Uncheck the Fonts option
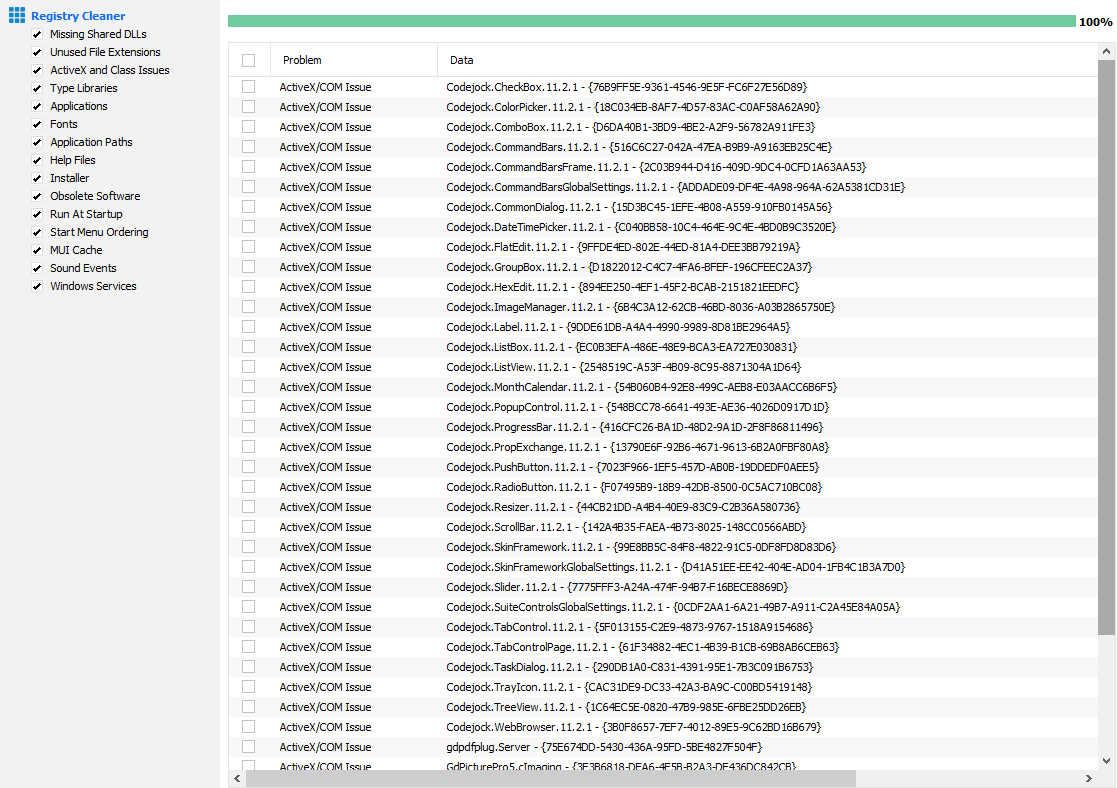 tap(37, 124)
